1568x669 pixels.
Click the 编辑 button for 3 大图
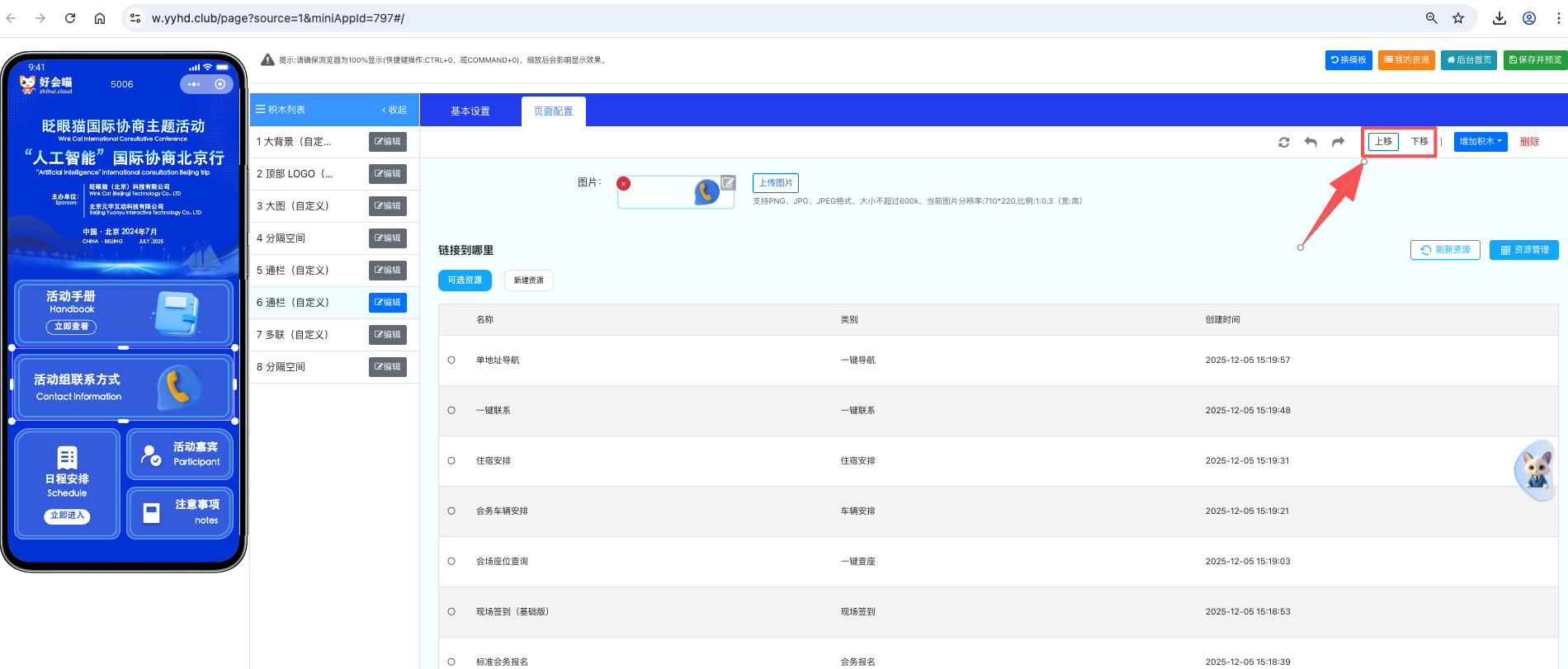pos(387,206)
